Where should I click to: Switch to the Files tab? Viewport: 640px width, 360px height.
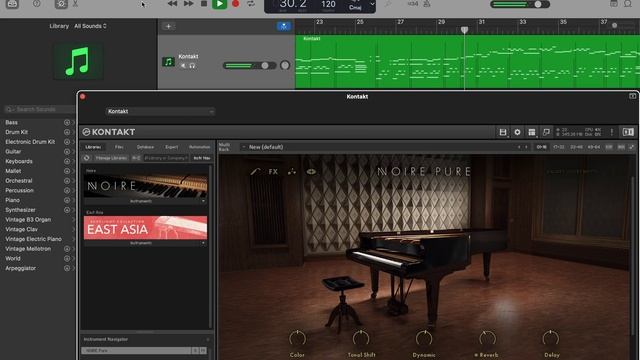(119, 147)
